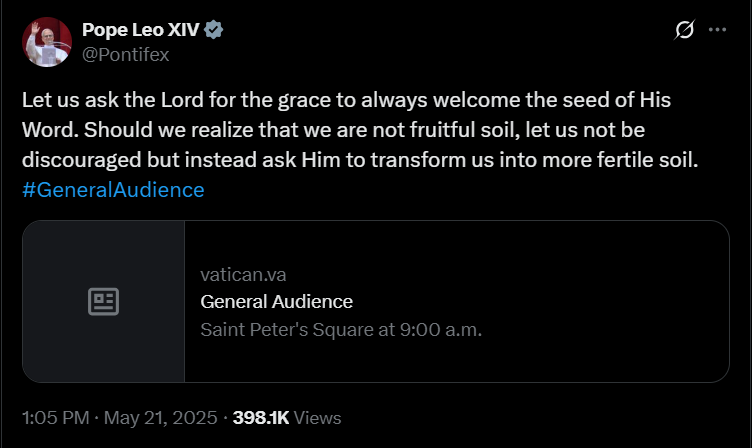Image resolution: width=752 pixels, height=448 pixels.
Task: Click the Saint Peter's Square card description
Action: coord(341,328)
